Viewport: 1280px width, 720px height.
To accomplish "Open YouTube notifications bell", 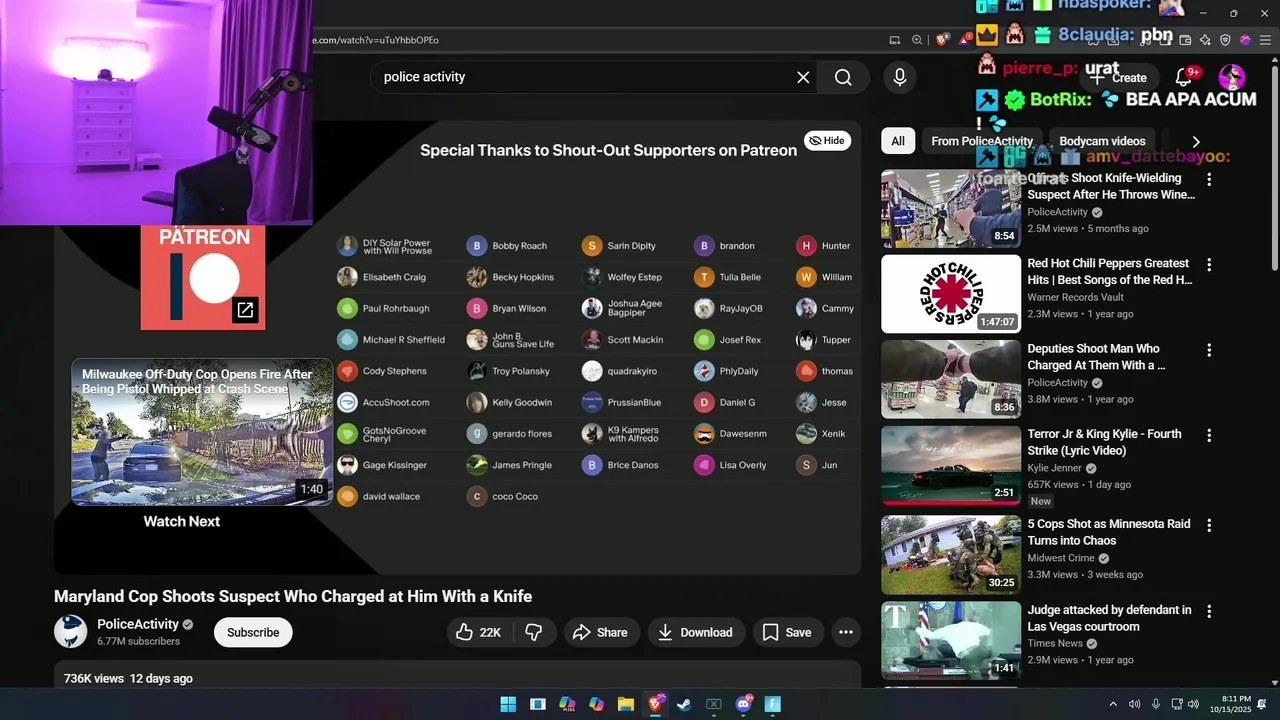I will tap(1183, 77).
